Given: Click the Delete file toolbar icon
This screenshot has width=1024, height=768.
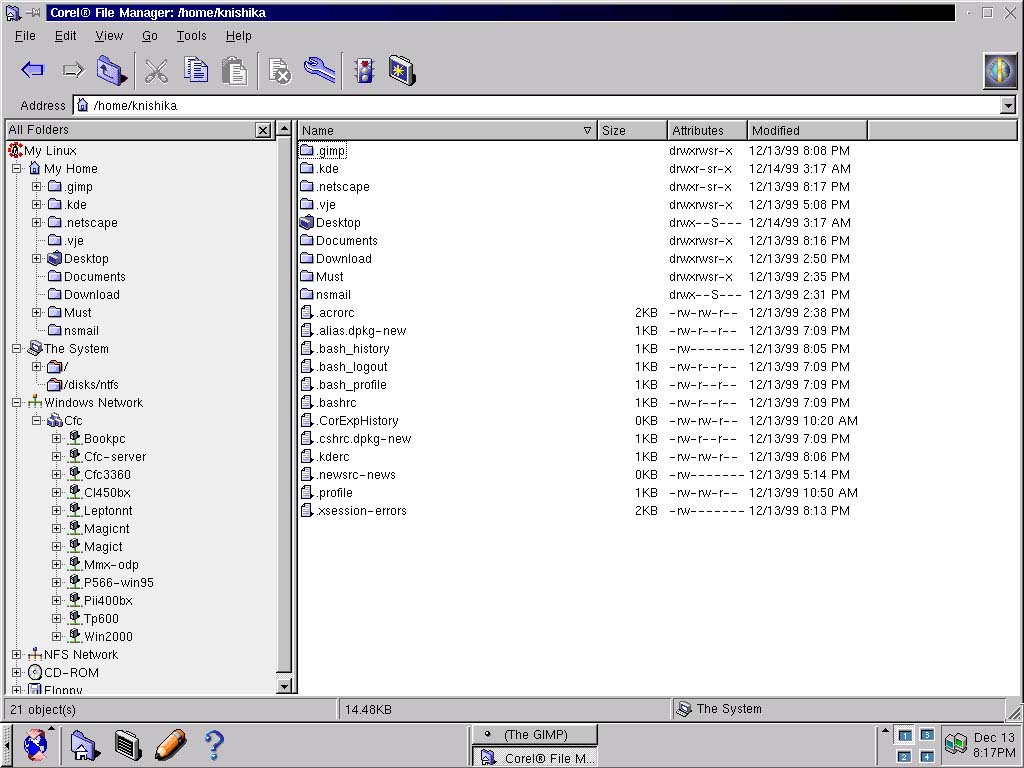Looking at the screenshot, I should [279, 71].
